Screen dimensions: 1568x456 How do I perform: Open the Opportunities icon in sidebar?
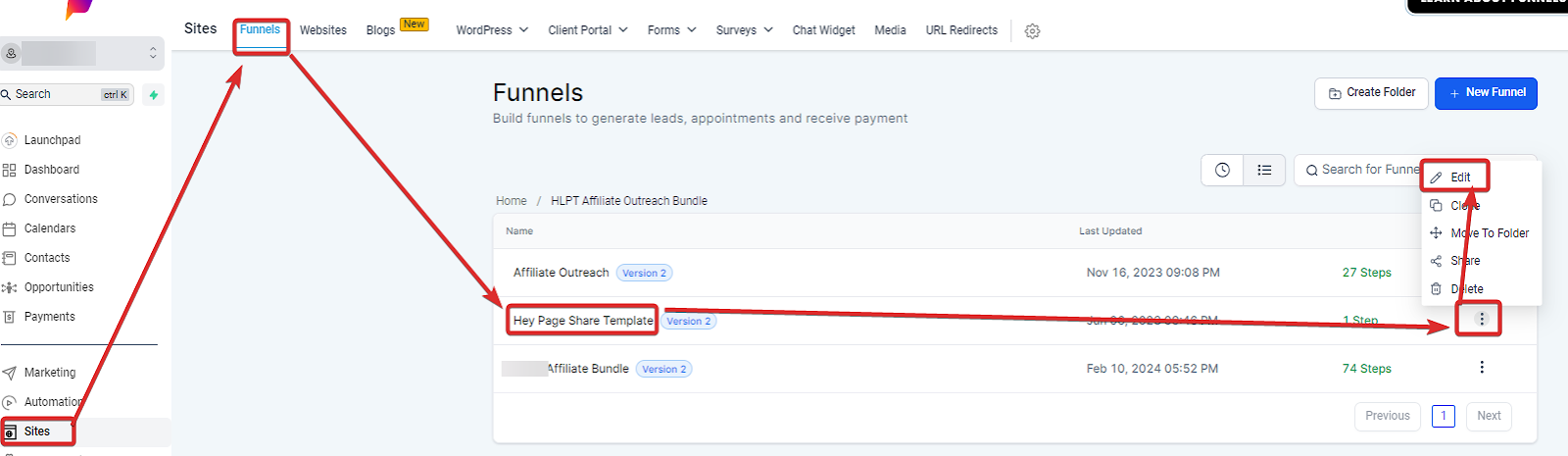(x=10, y=287)
